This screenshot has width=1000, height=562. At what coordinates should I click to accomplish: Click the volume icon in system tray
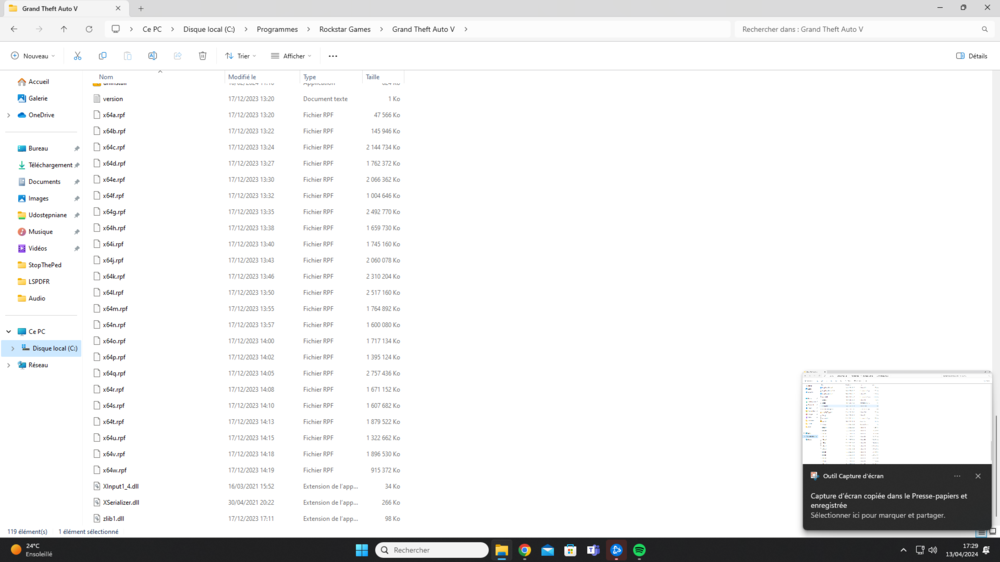[933, 550]
